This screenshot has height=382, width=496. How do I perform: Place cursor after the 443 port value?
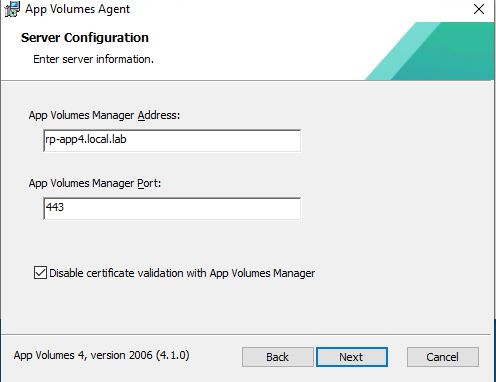click(x=64, y=207)
